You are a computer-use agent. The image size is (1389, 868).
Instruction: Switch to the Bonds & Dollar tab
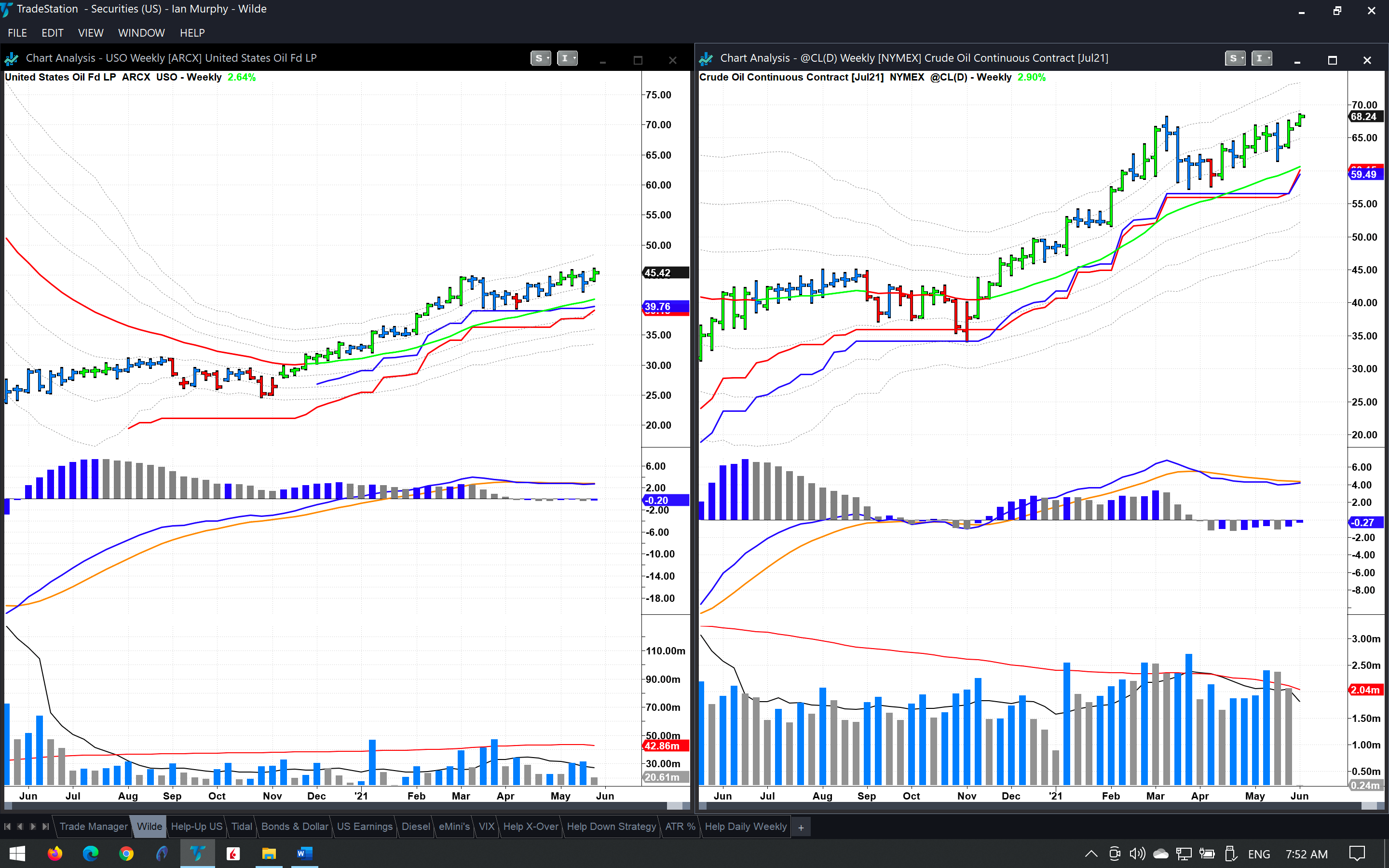(x=295, y=826)
